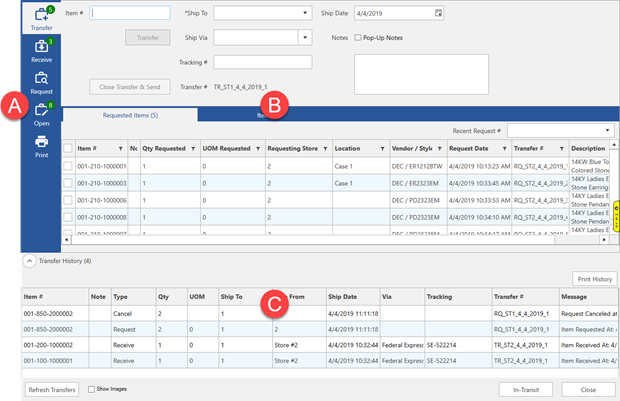Expand the Ship To dropdown
This screenshot has height=401, width=620.
[304, 13]
